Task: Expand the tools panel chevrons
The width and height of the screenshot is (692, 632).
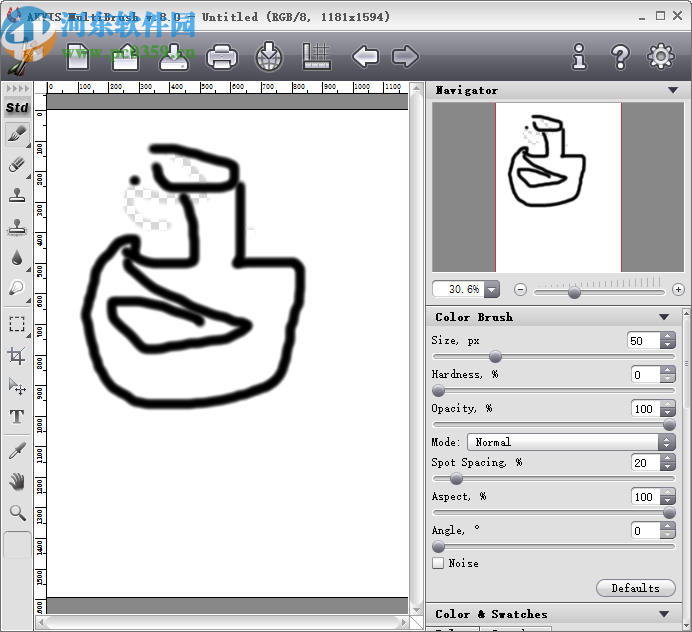Action: click(17, 89)
